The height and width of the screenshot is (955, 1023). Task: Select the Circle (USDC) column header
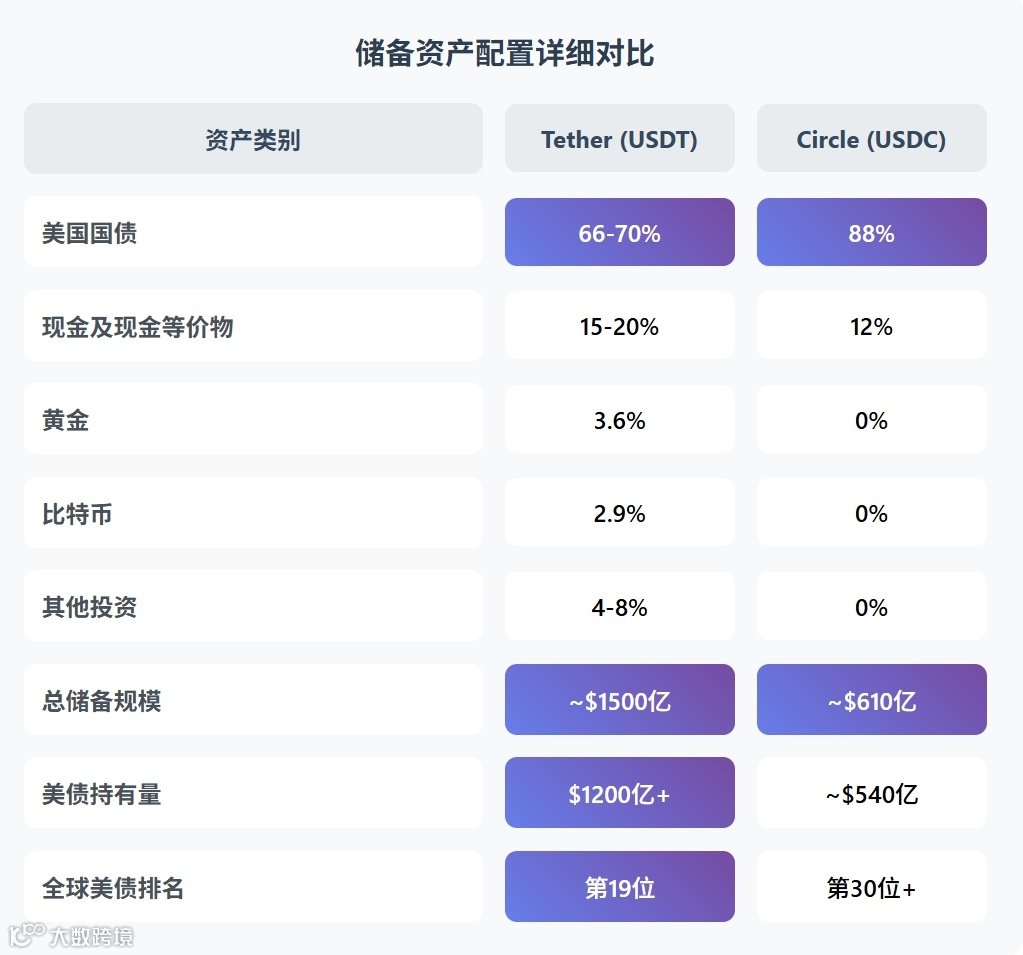[x=871, y=139]
